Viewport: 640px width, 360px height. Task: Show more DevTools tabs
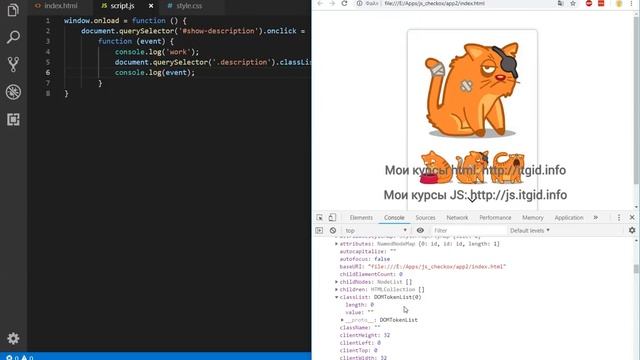pyautogui.click(x=596, y=218)
